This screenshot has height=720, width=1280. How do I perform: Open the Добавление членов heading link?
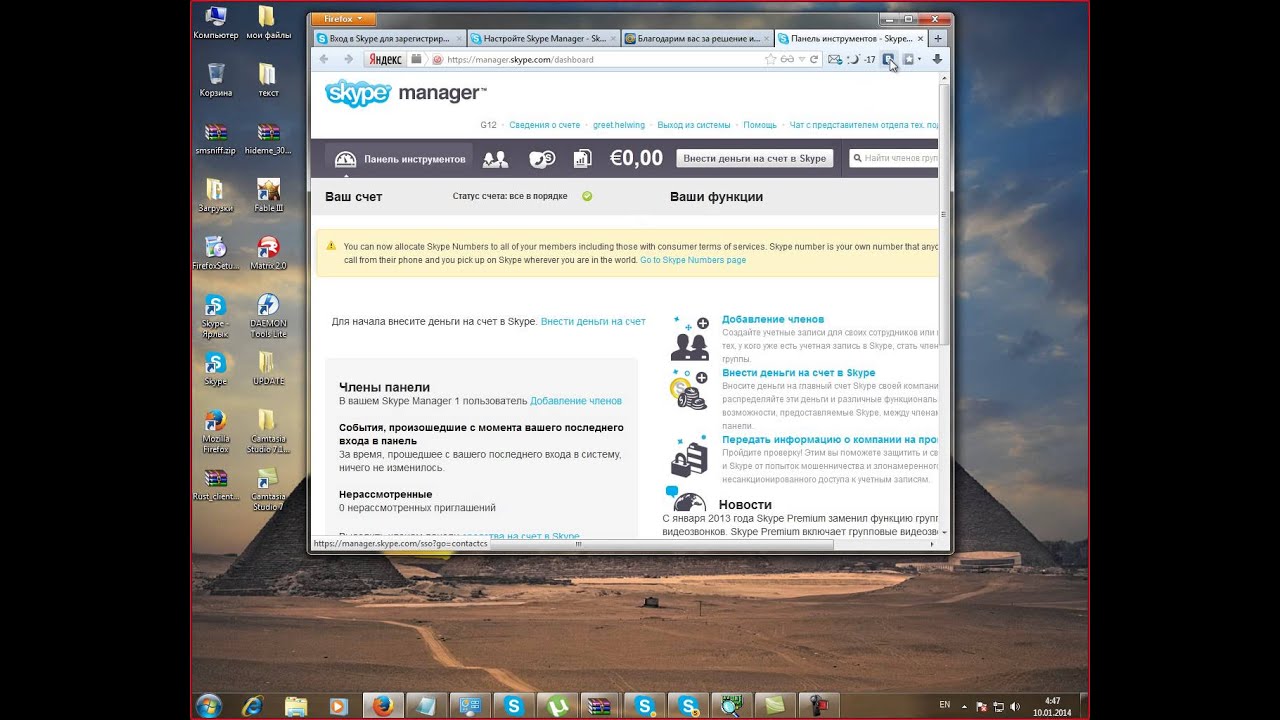(773, 319)
